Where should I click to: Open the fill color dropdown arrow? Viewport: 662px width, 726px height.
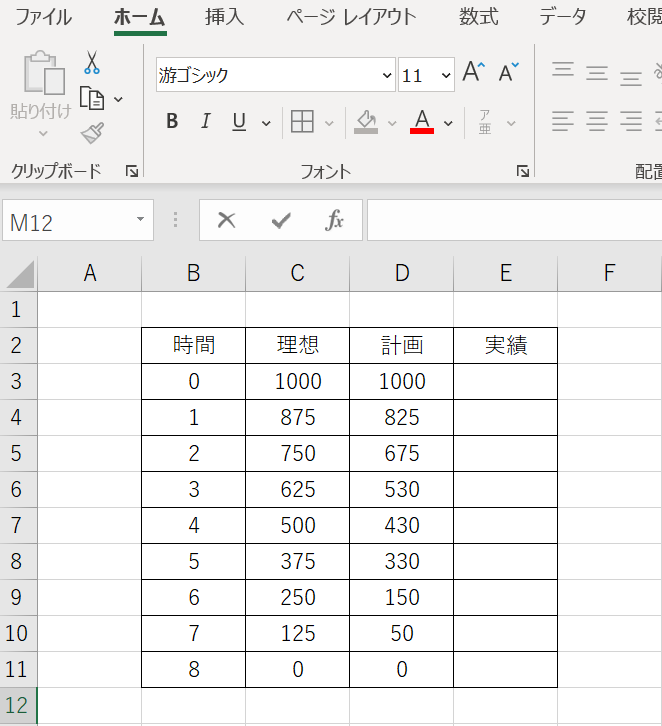(x=392, y=124)
